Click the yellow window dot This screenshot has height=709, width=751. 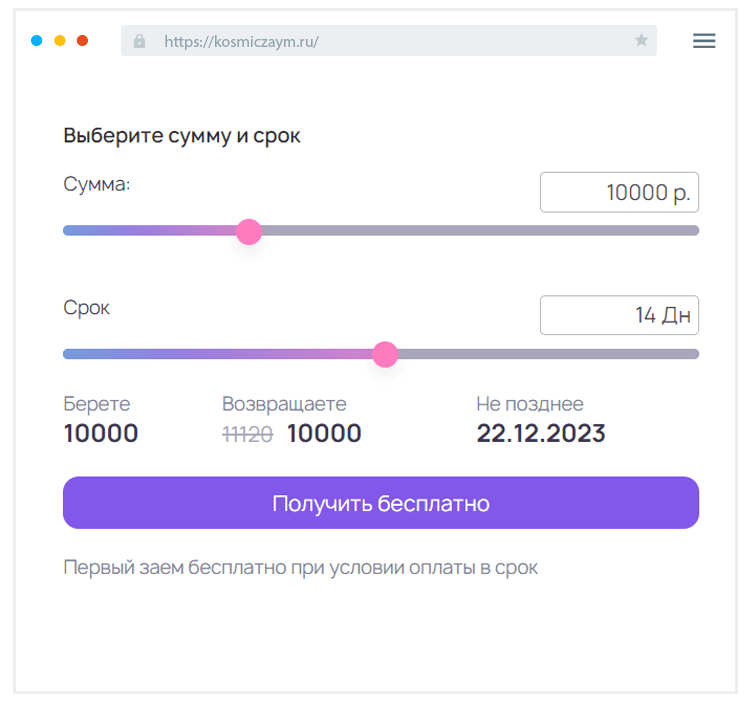click(x=60, y=41)
